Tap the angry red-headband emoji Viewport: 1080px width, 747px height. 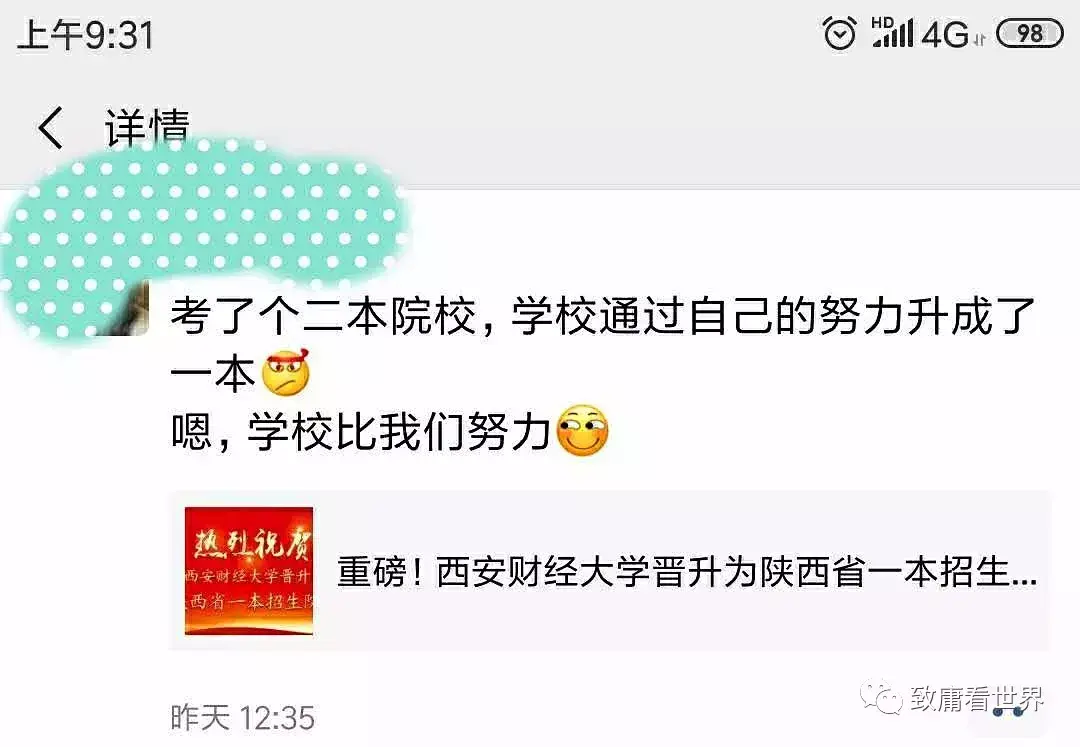point(287,372)
